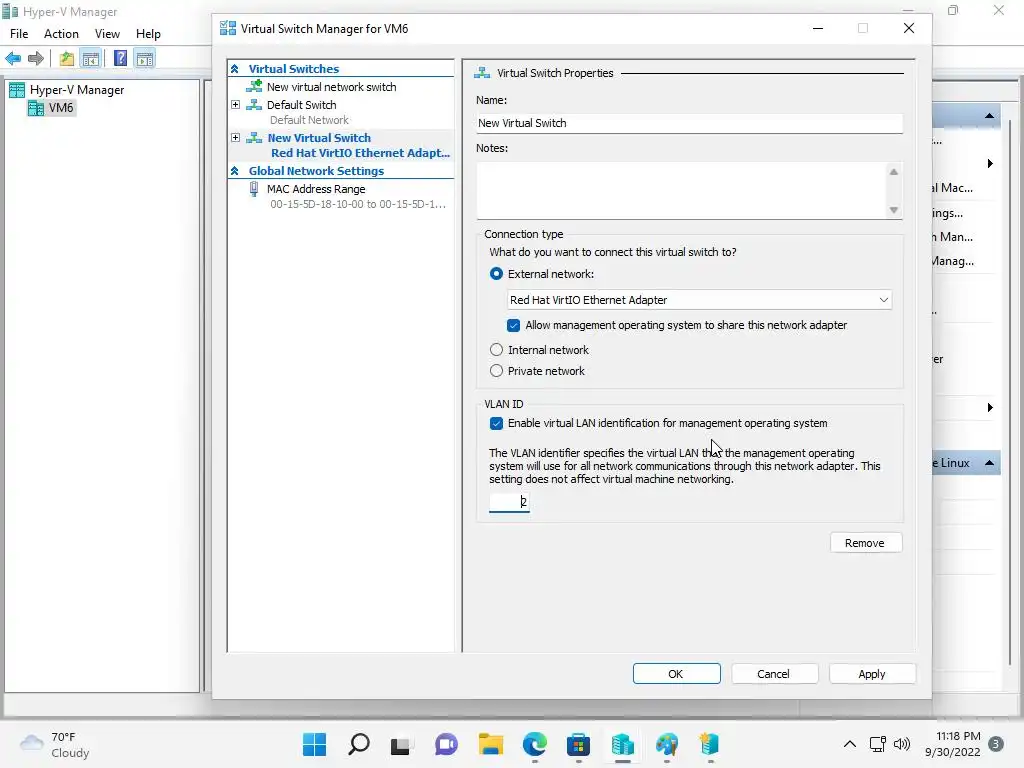The height and width of the screenshot is (768, 1024).
Task: Click the Apply button
Action: [872, 673]
